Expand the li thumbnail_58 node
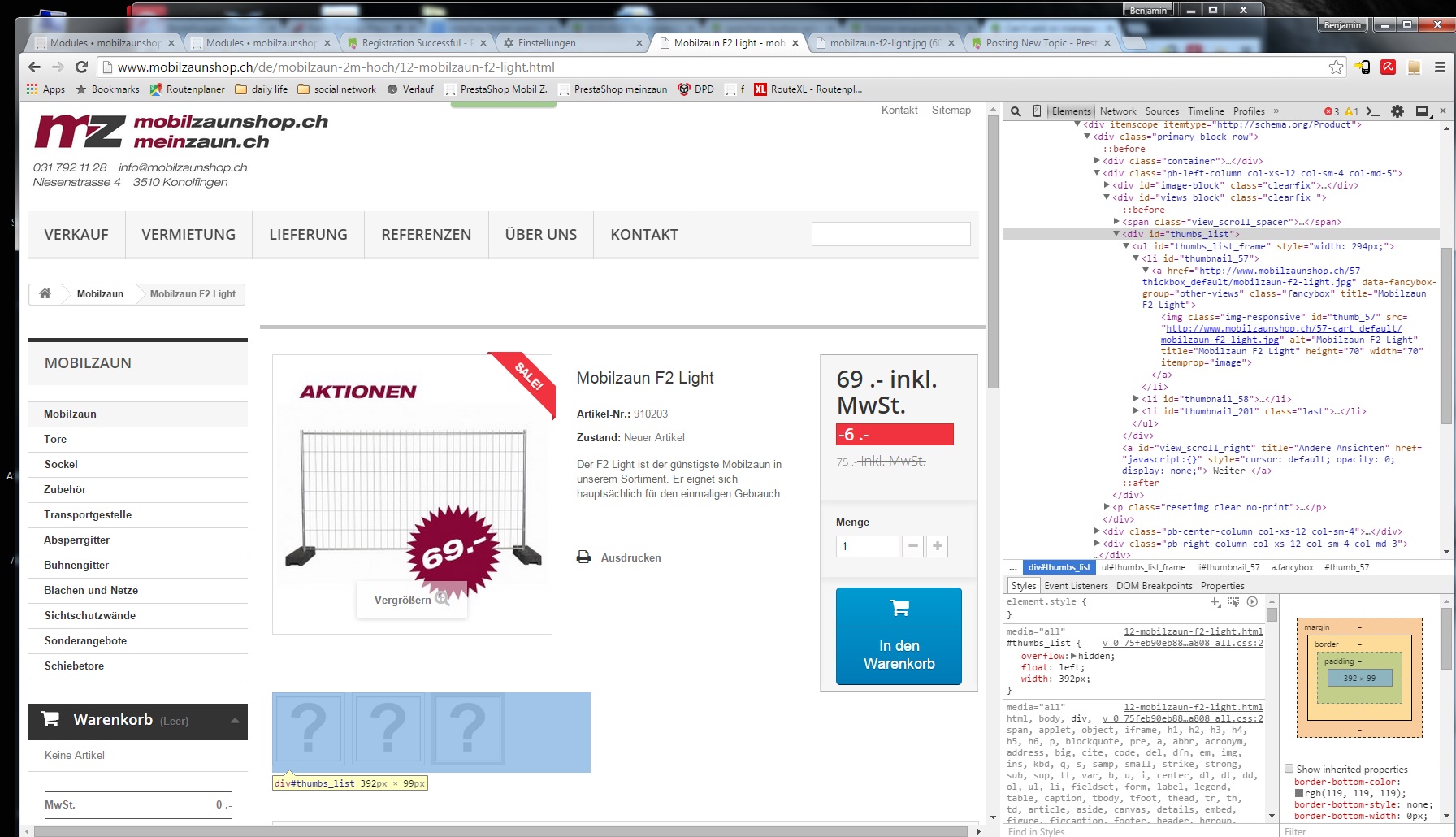The width and height of the screenshot is (1456, 837). point(1136,399)
